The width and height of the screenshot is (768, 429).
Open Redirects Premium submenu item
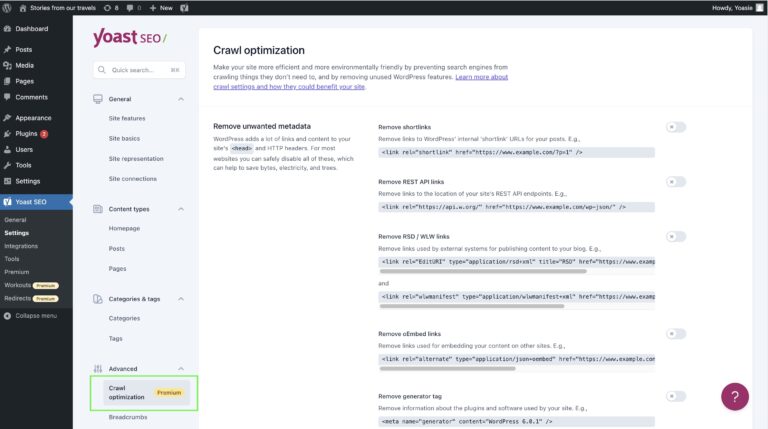pyautogui.click(x=31, y=299)
